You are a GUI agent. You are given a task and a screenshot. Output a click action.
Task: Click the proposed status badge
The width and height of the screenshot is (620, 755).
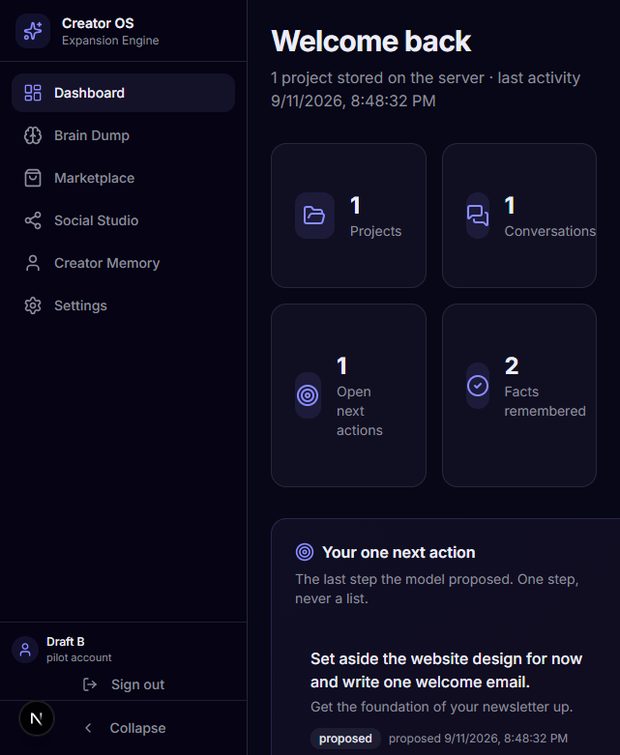pyautogui.click(x=345, y=738)
